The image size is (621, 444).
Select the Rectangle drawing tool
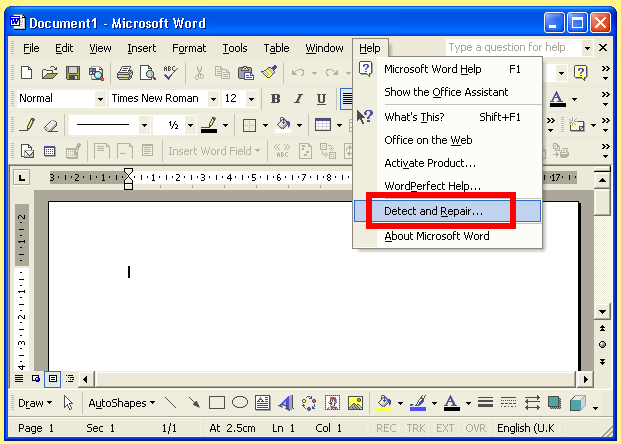(x=217, y=403)
